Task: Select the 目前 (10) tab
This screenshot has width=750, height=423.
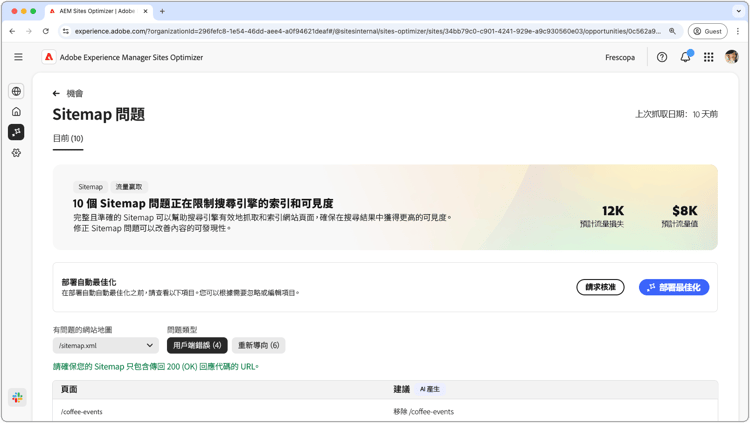Action: point(68,138)
